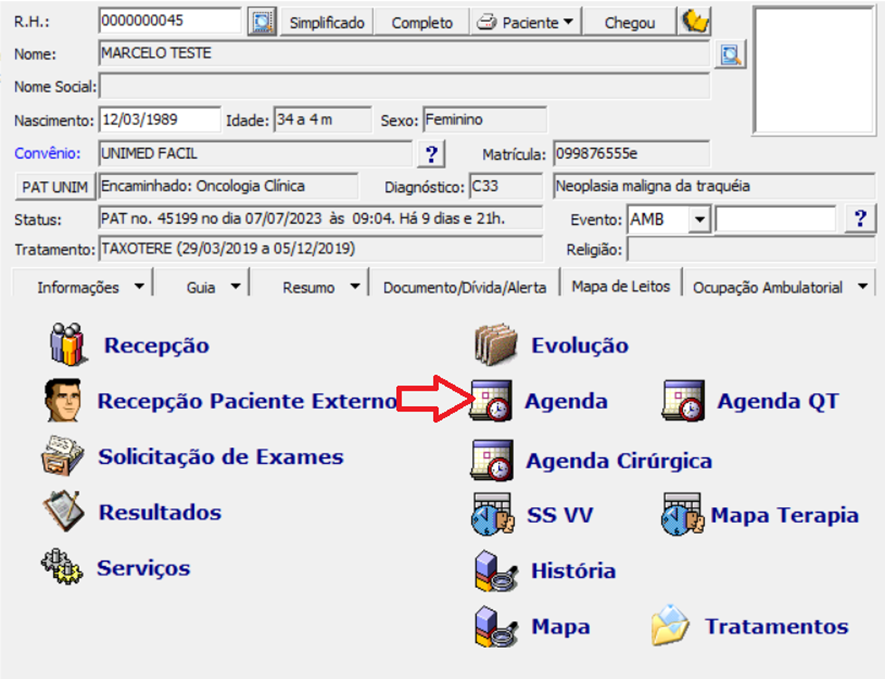
Task: Click the Nome Social field
Action: pyautogui.click(x=404, y=87)
